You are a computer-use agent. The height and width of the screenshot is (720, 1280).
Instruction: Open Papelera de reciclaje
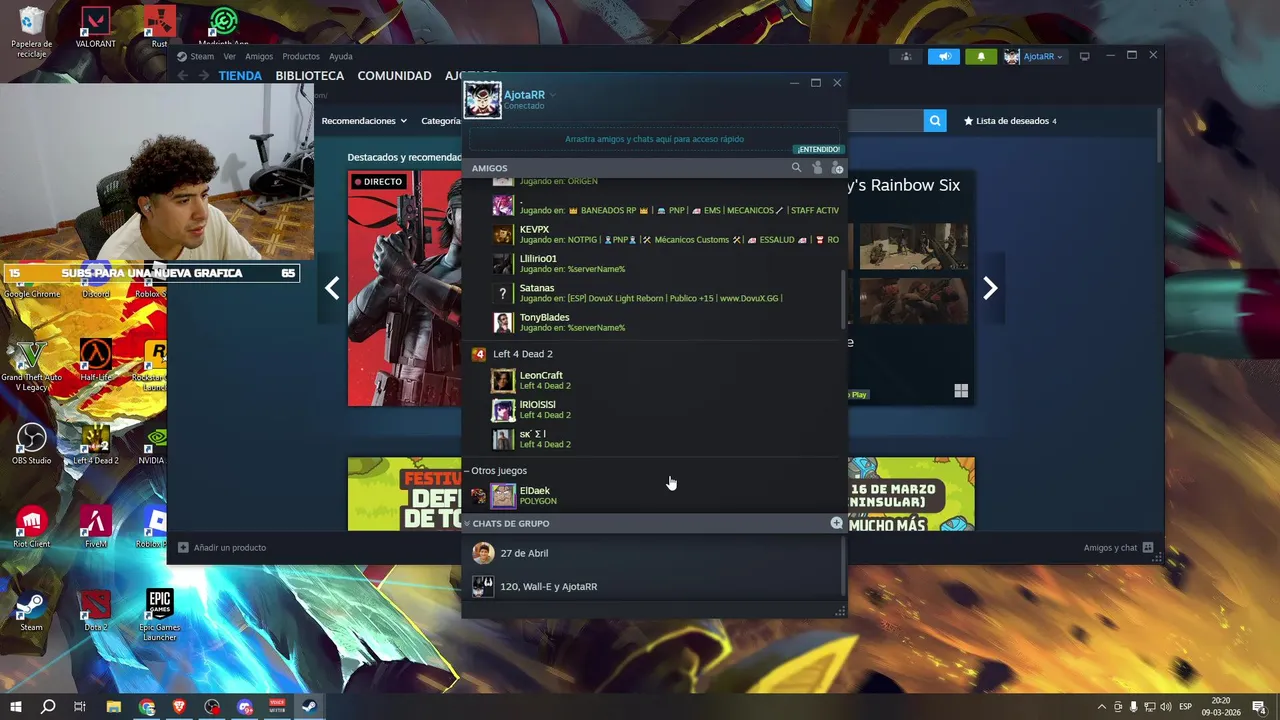[31, 32]
